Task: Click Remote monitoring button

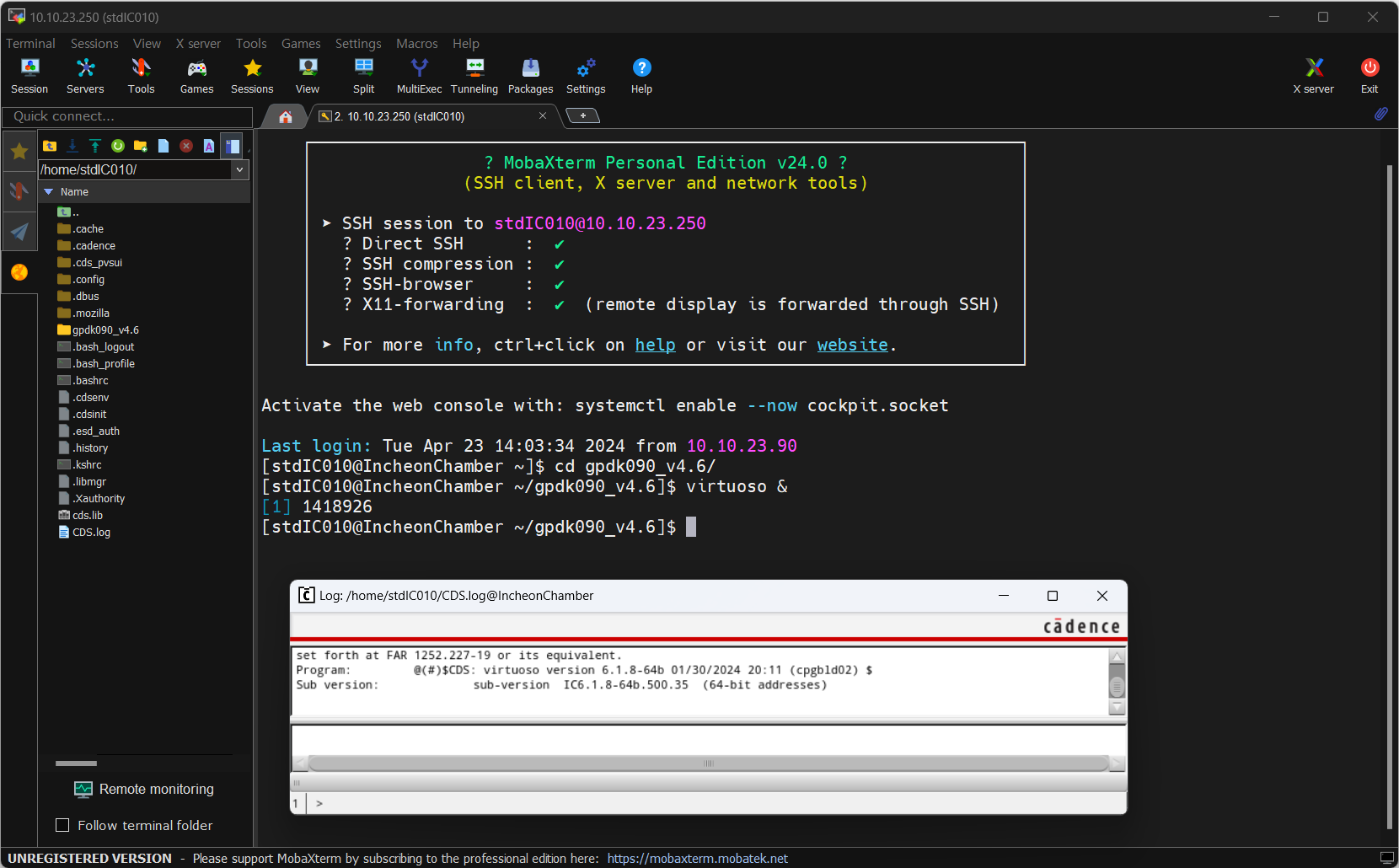Action: (x=144, y=789)
